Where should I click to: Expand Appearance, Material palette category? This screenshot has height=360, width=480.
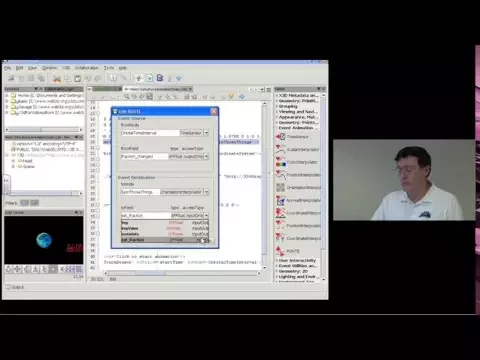297,117
